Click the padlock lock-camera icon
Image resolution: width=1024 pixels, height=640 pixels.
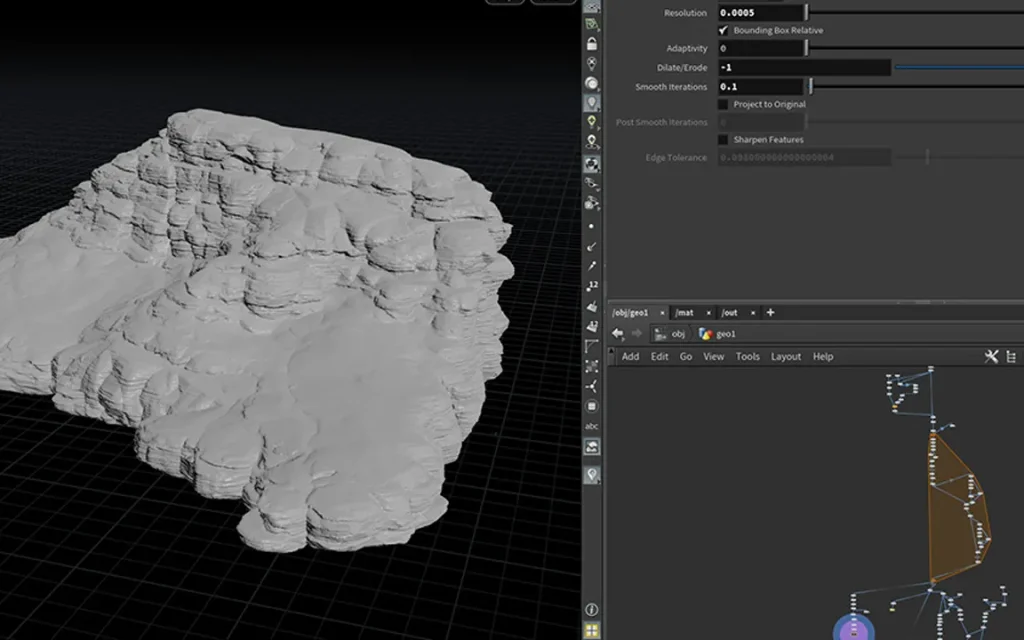coord(592,44)
